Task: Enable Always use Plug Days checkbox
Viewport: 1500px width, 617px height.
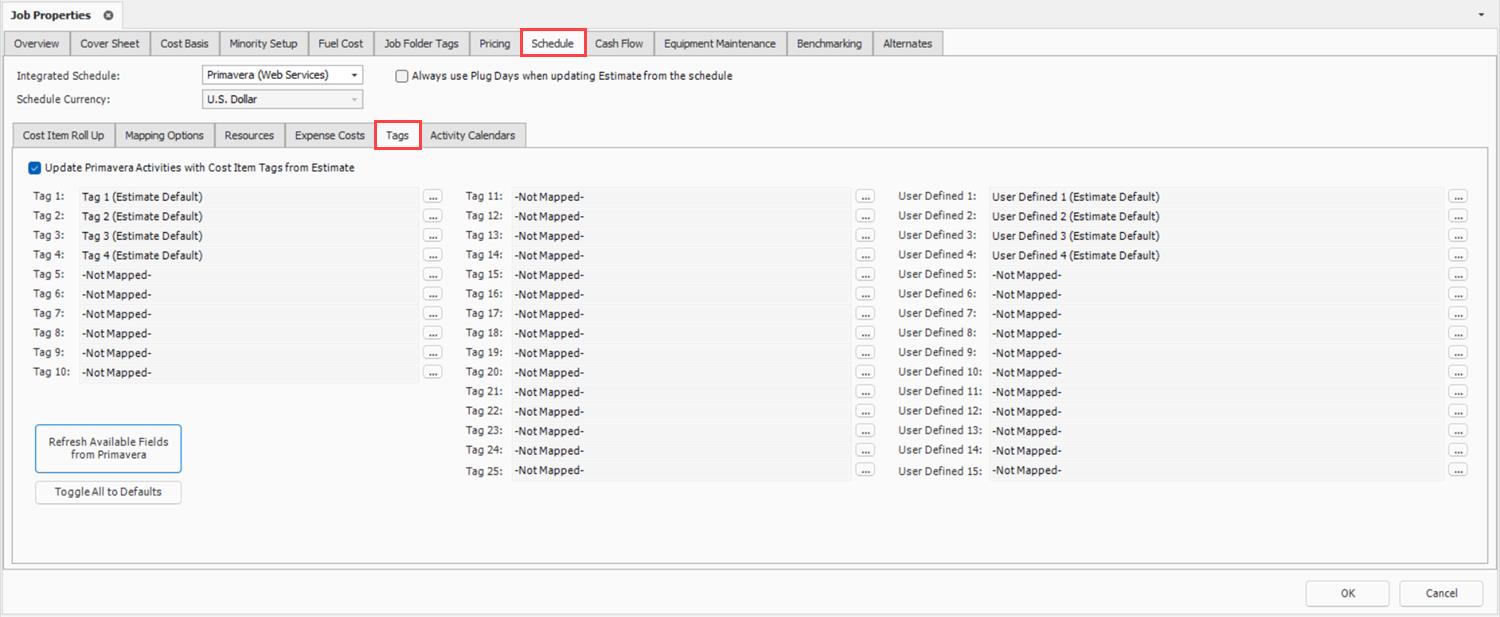Action: (402, 76)
